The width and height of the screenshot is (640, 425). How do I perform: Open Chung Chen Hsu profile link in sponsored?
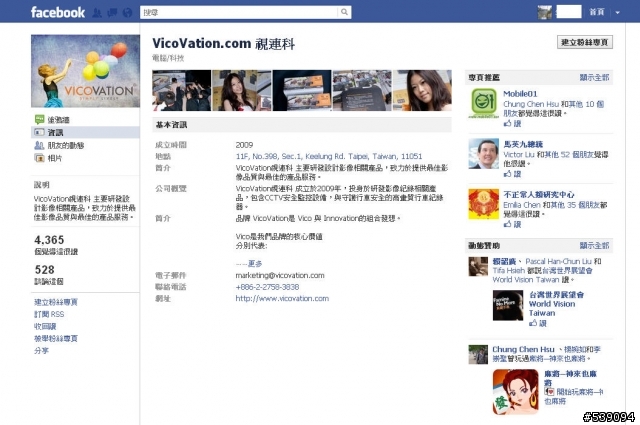(x=523, y=349)
